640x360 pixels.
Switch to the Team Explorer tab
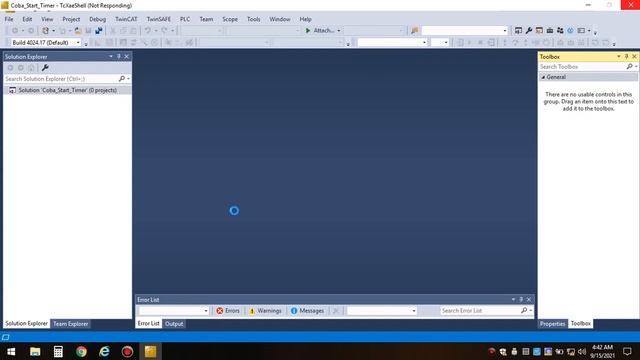coord(71,324)
